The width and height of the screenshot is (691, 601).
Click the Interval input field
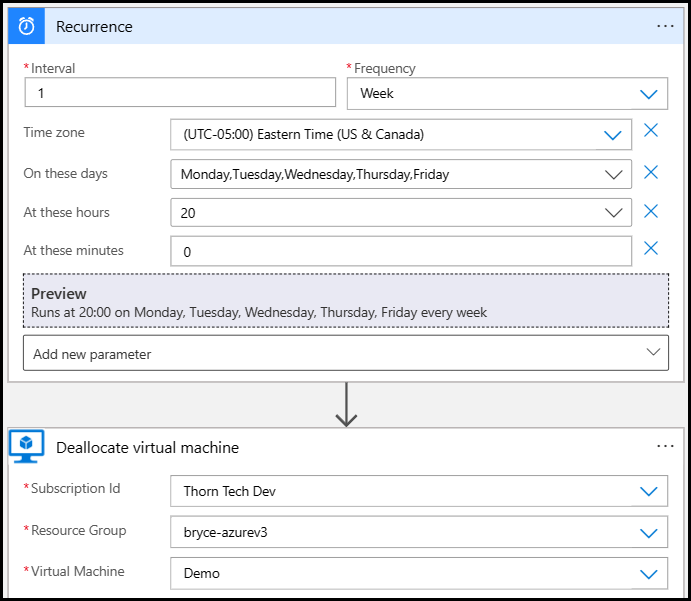click(180, 93)
